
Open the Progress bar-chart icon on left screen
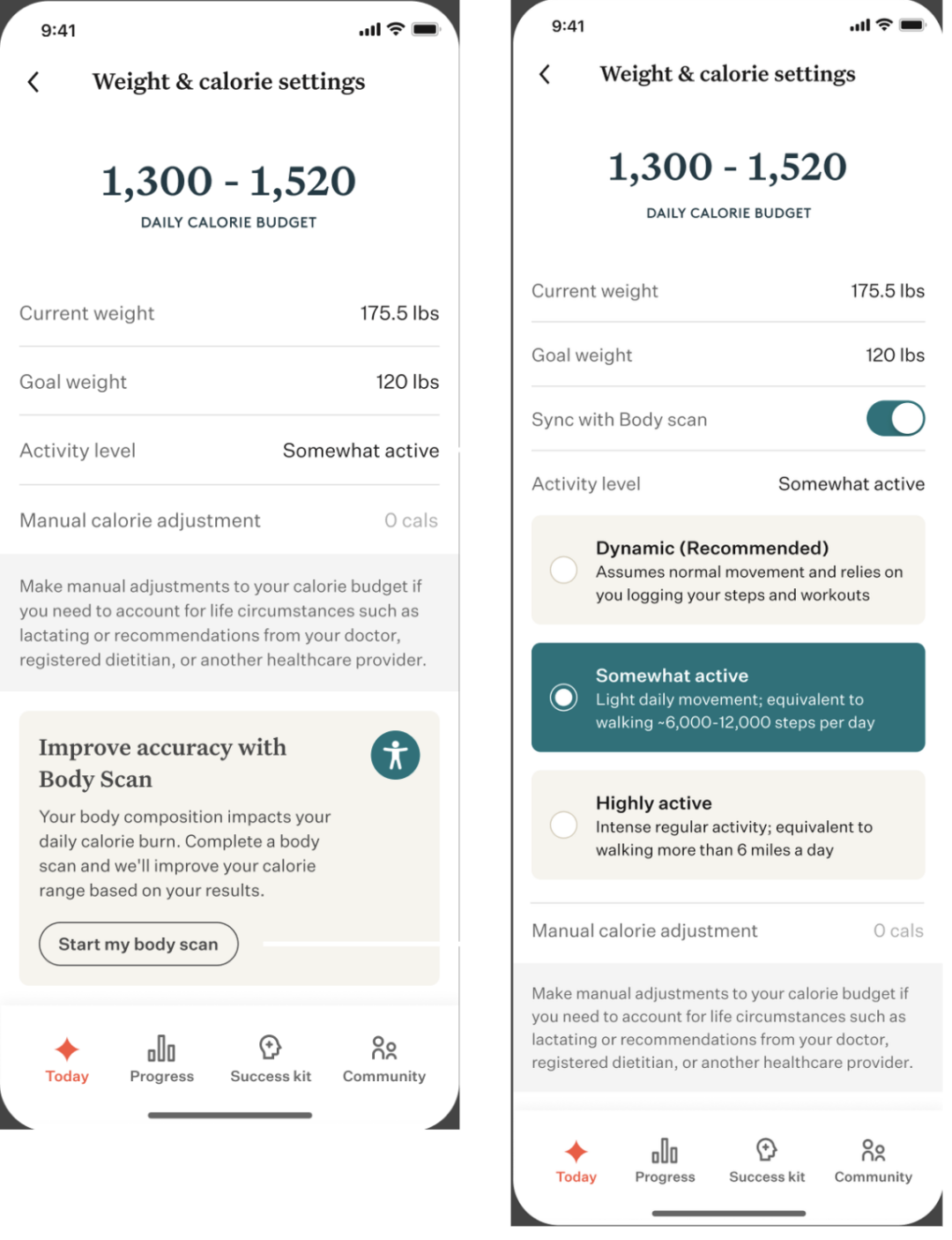click(161, 1050)
